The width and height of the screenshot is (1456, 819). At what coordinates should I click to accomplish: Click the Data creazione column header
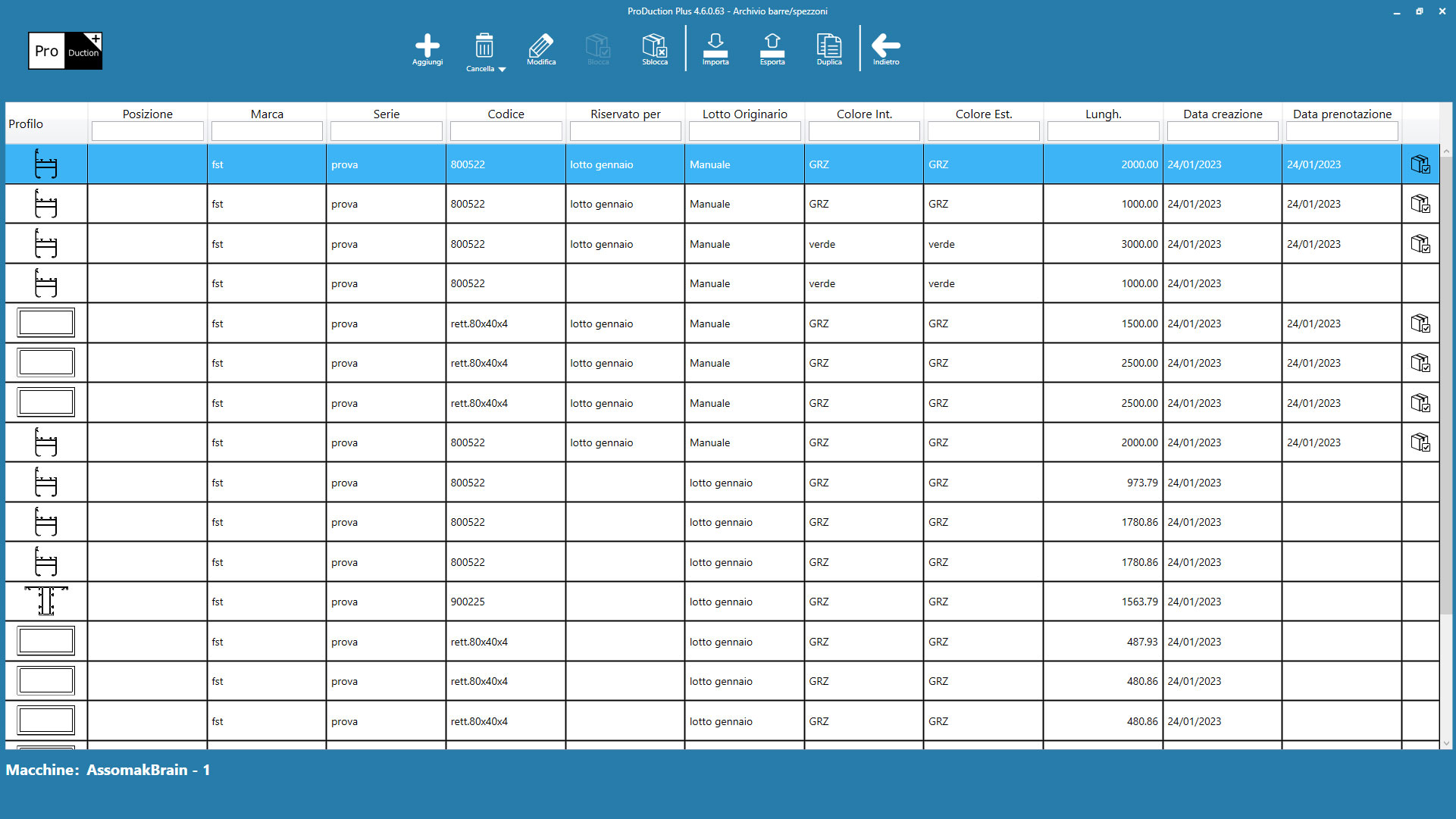[x=1222, y=114]
